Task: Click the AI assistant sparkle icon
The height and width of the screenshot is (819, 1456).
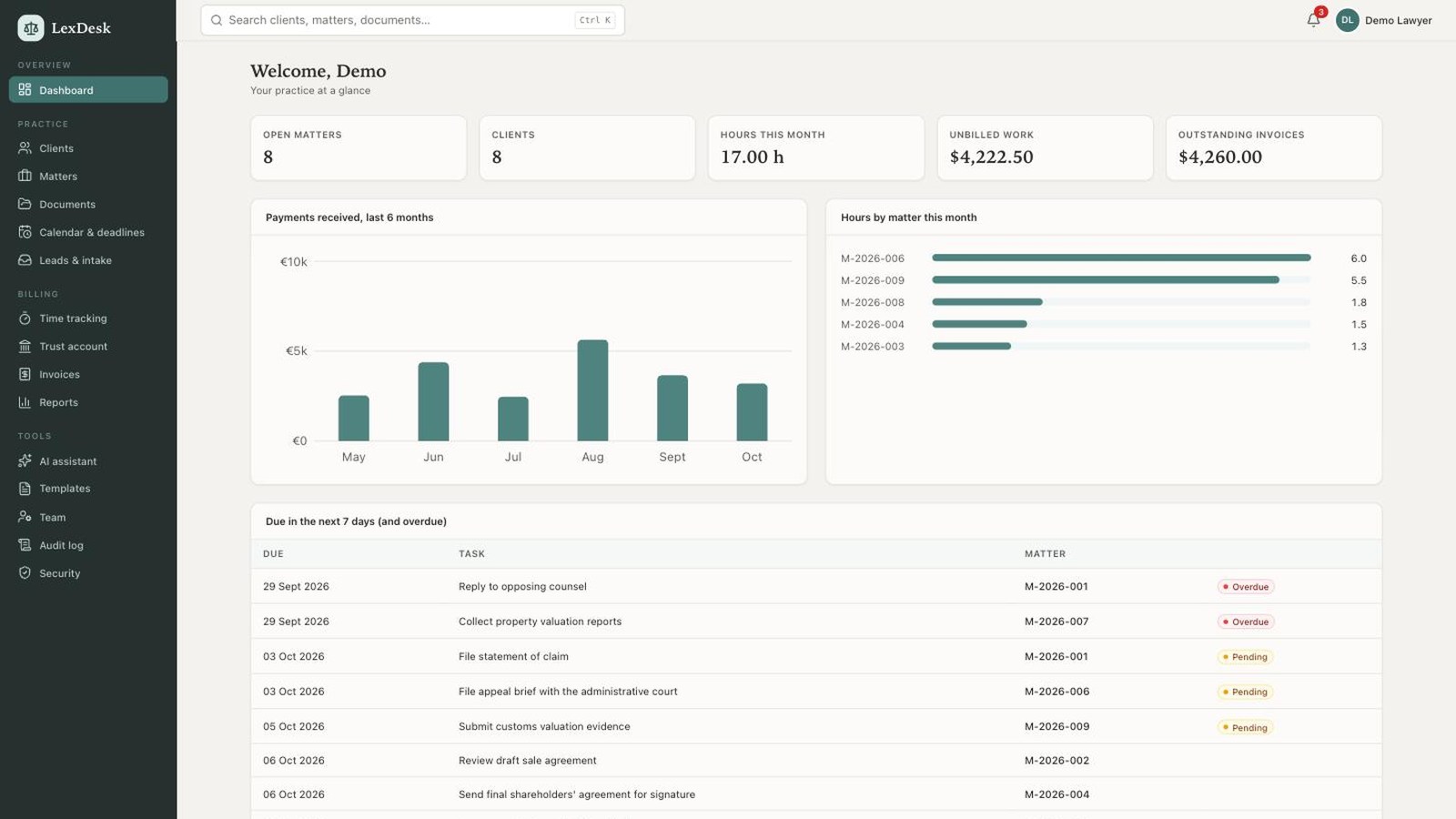Action: click(x=25, y=461)
